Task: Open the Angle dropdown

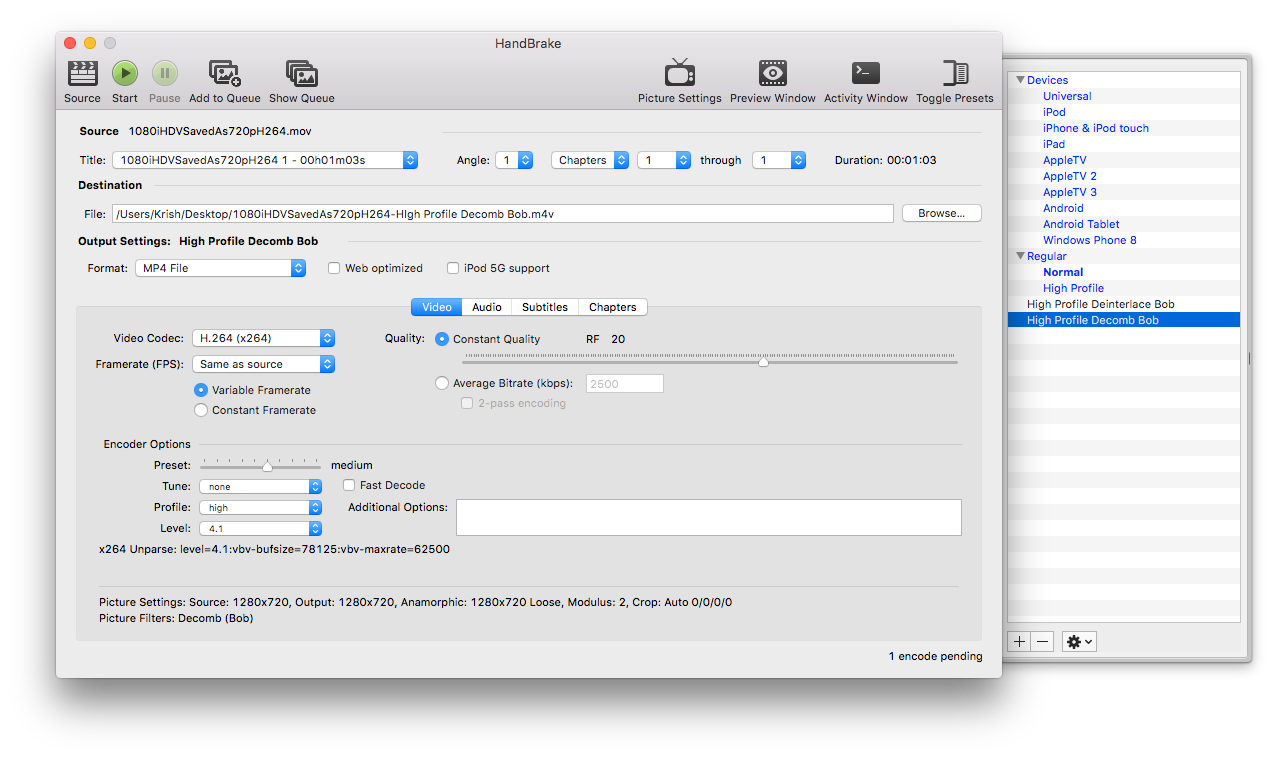Action: coord(514,160)
